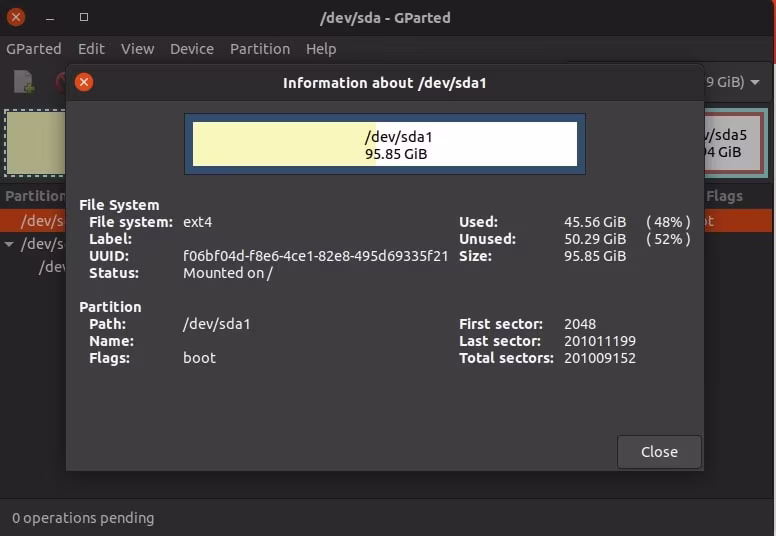
Task: Open the Help menu
Action: [321, 49]
